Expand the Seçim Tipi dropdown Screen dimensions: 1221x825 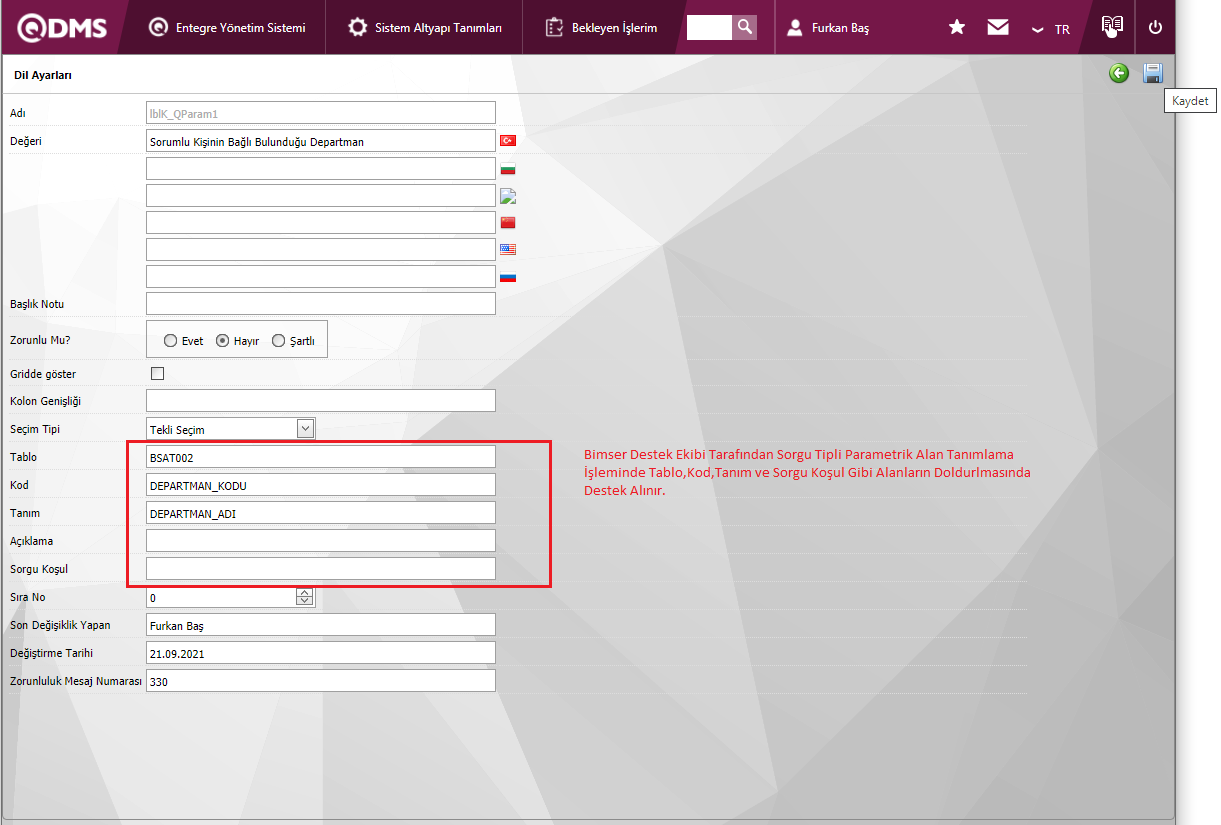[x=306, y=429]
